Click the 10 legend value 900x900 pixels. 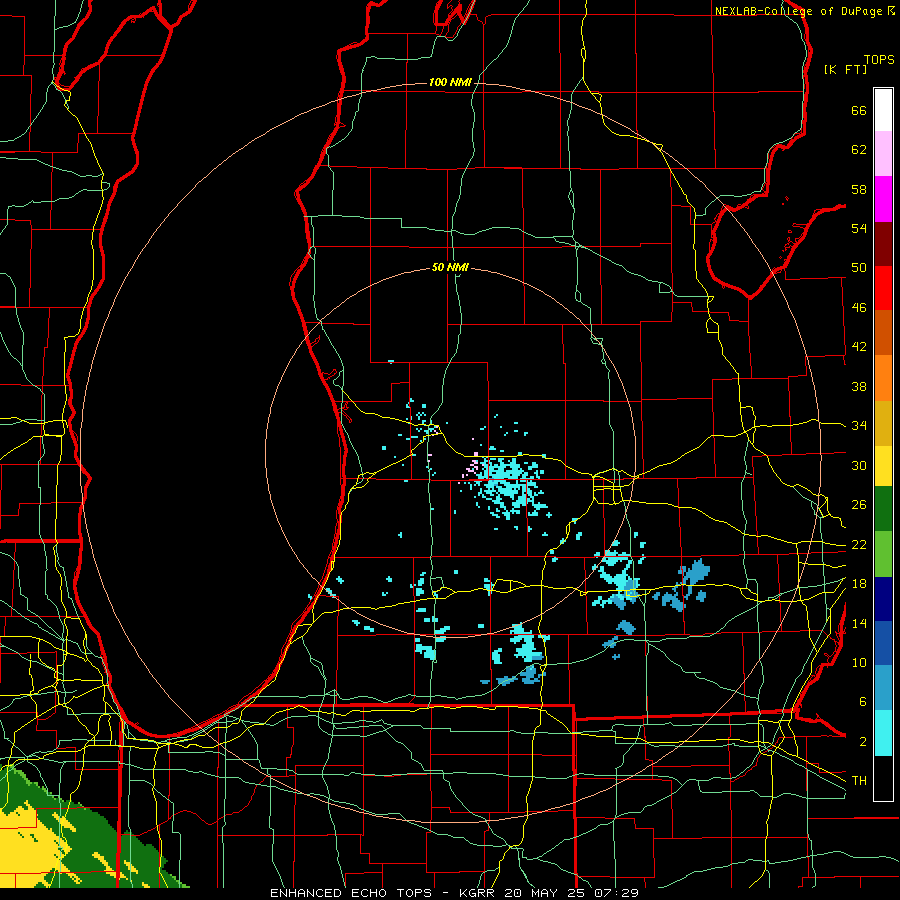pos(859,662)
